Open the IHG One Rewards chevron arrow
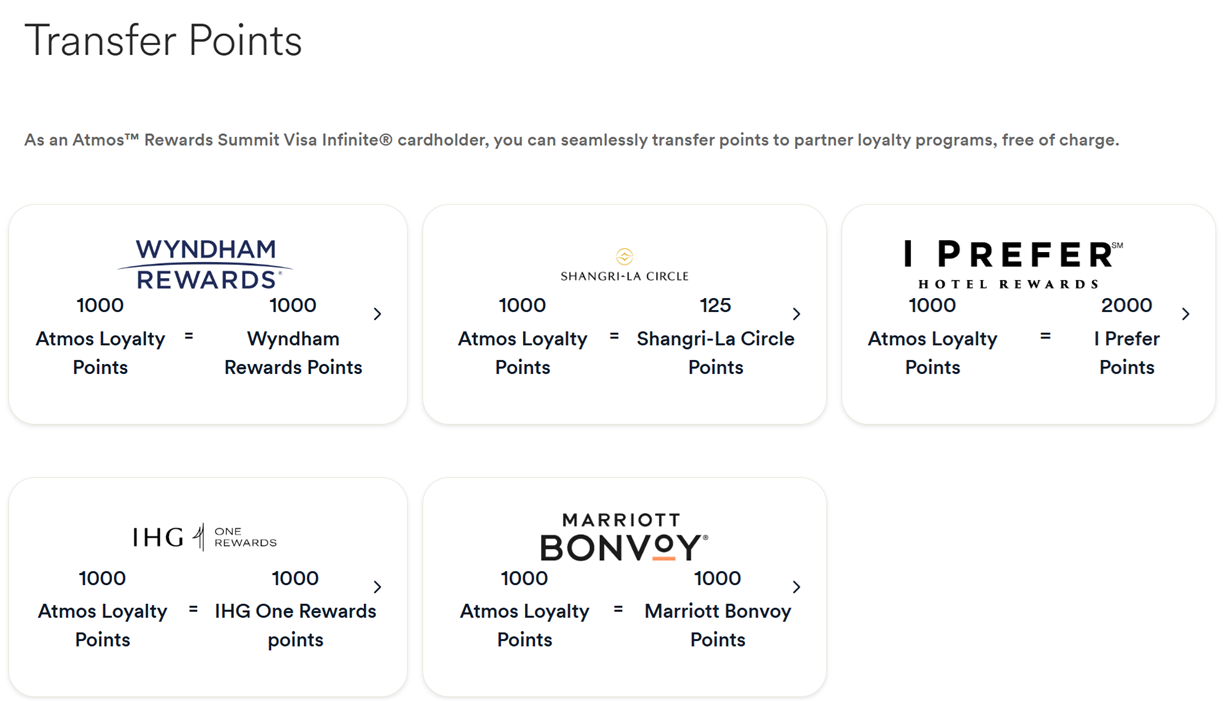This screenshot has width=1223, height=701. [x=377, y=586]
